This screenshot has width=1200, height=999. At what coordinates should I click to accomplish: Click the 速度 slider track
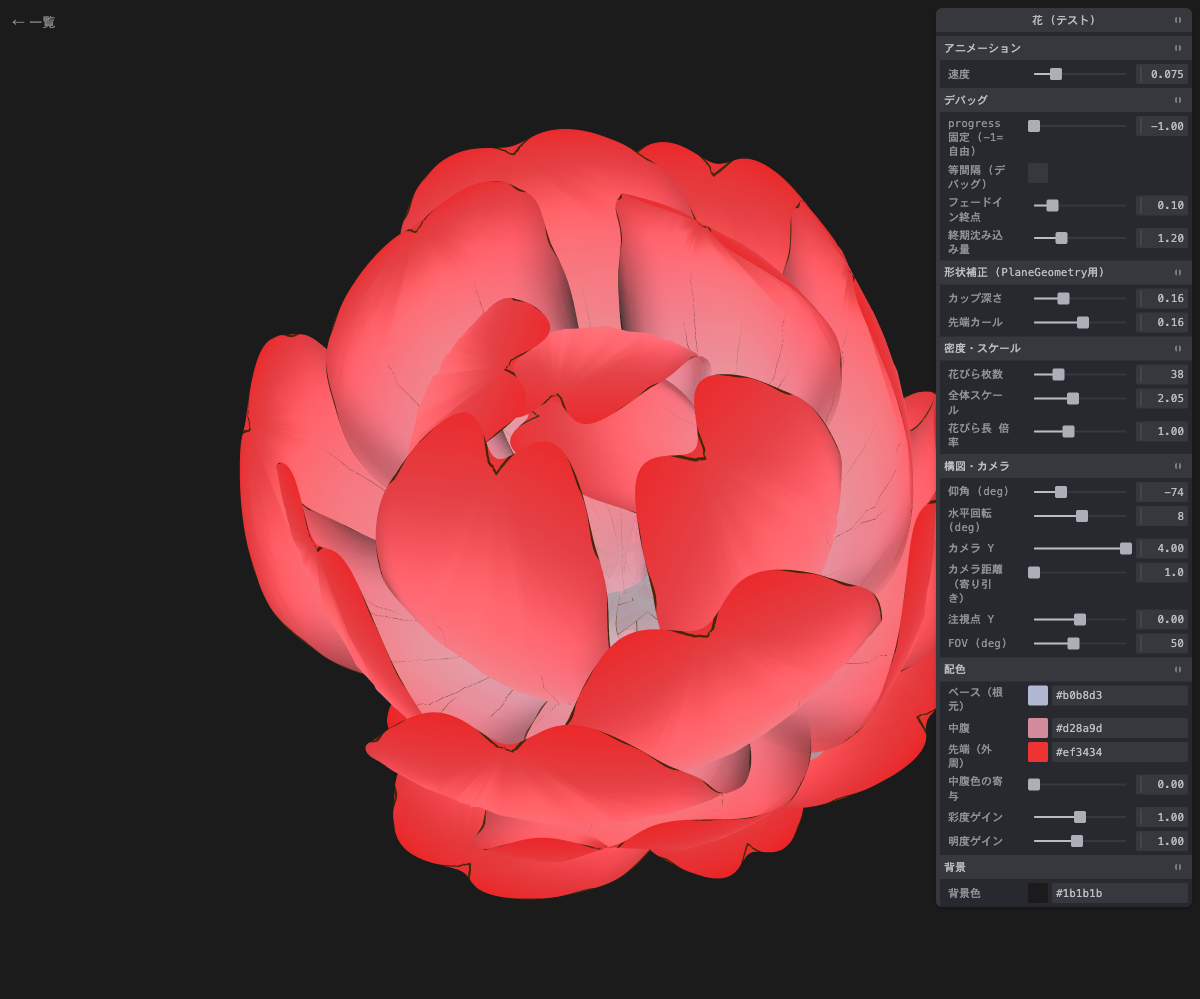pos(1080,74)
